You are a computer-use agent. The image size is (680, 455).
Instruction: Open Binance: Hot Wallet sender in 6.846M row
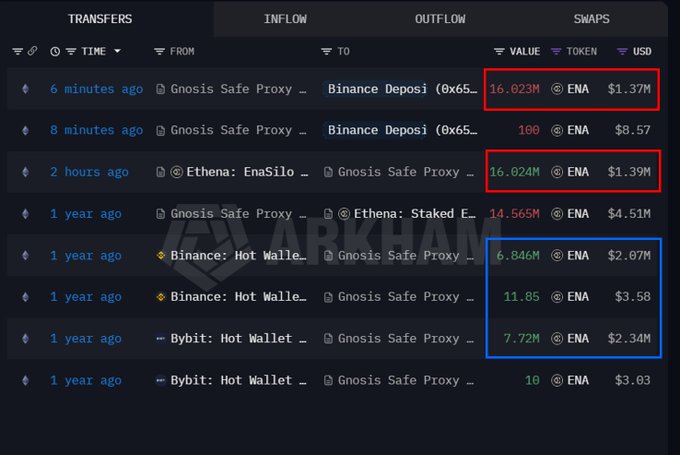click(x=238, y=255)
